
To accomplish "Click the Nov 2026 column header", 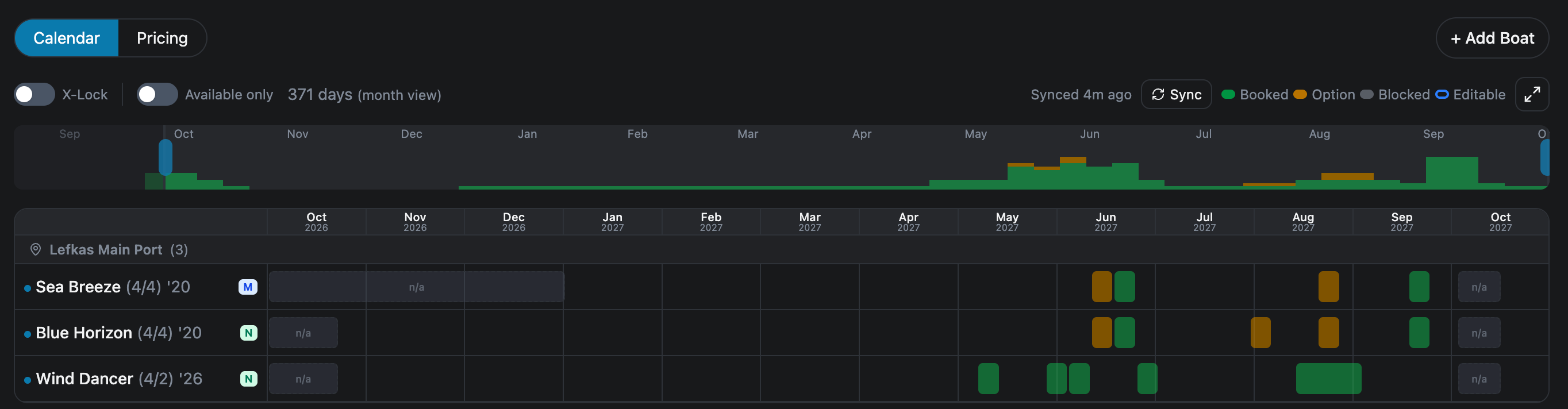I will [x=415, y=222].
